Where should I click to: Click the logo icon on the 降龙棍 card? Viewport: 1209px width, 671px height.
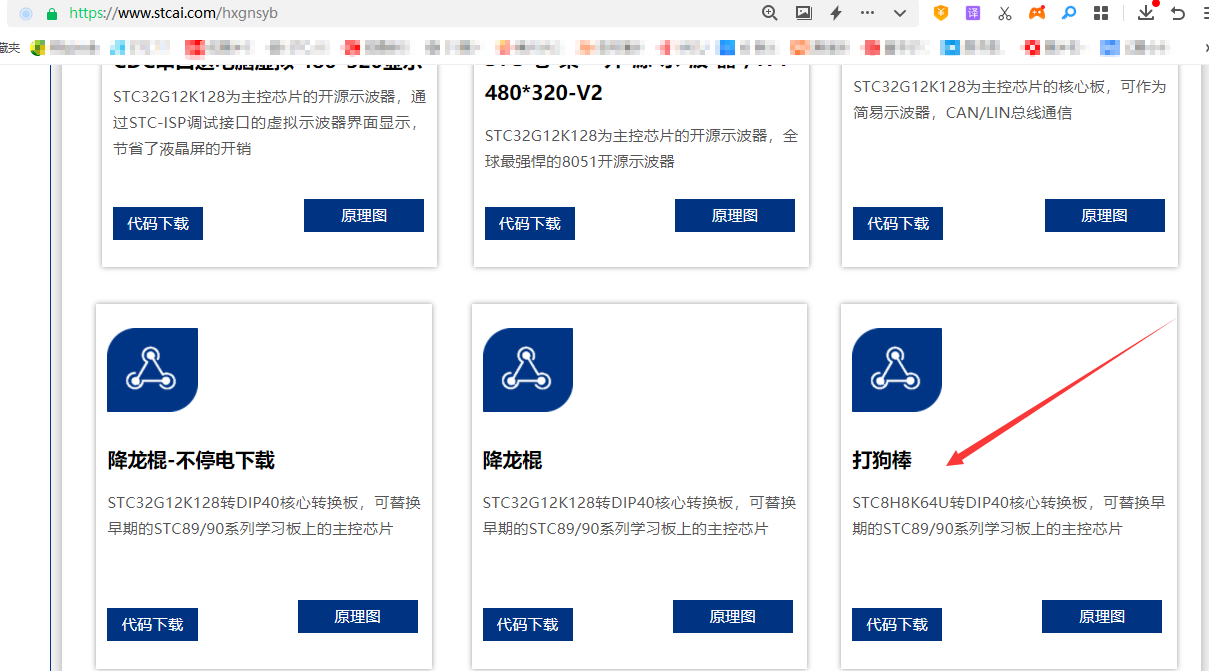pos(528,370)
